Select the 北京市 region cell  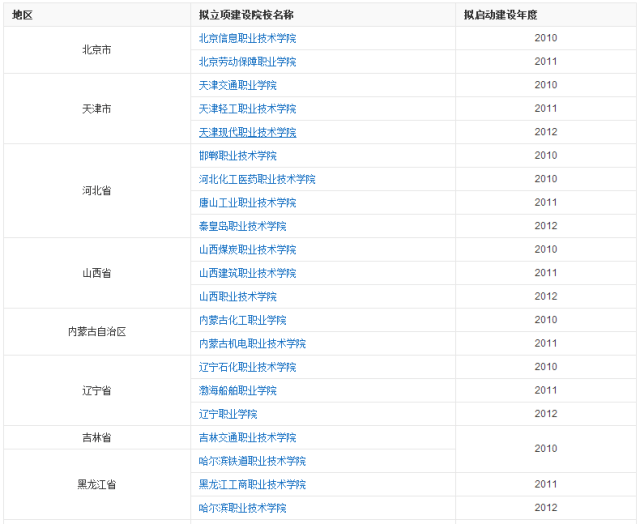(97, 50)
